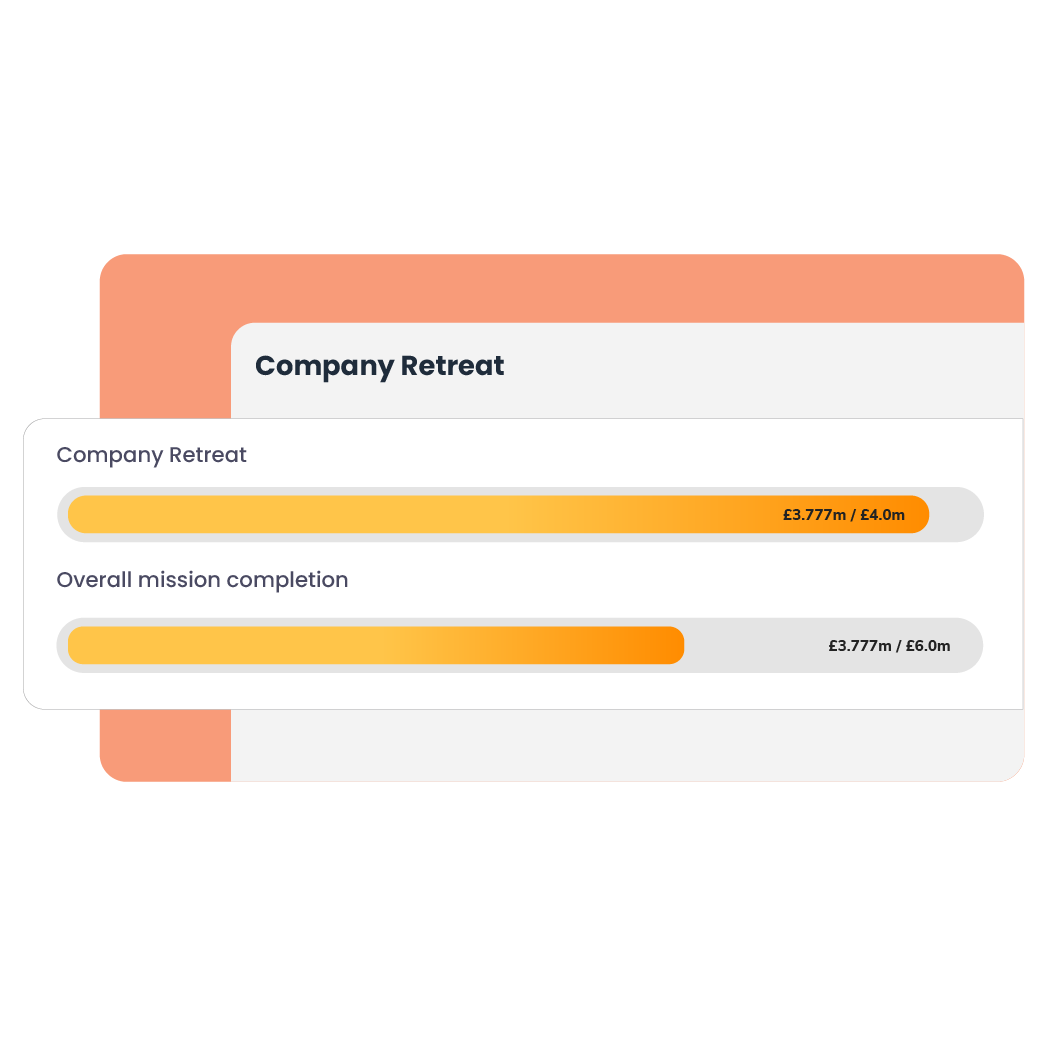The width and height of the screenshot is (1057, 1042).
Task: Select the Overall mission completion label
Action: tap(202, 580)
